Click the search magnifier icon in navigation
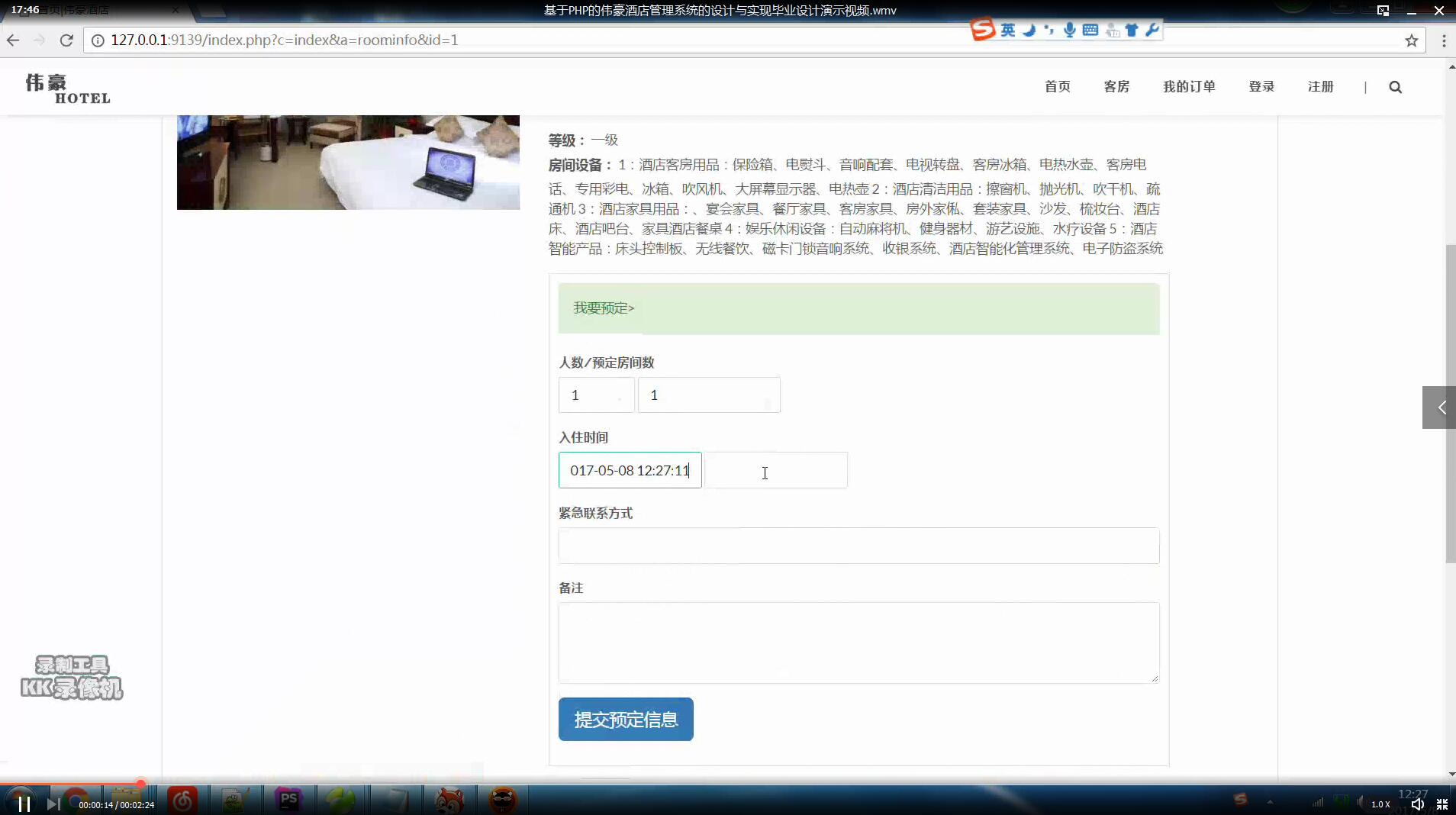Screen dimensions: 1456x815 coord(1396,87)
